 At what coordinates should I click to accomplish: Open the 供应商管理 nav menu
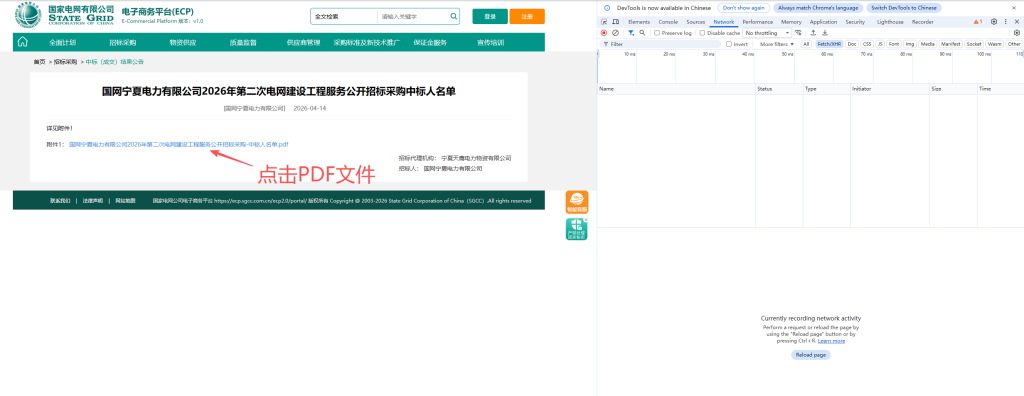[303, 42]
